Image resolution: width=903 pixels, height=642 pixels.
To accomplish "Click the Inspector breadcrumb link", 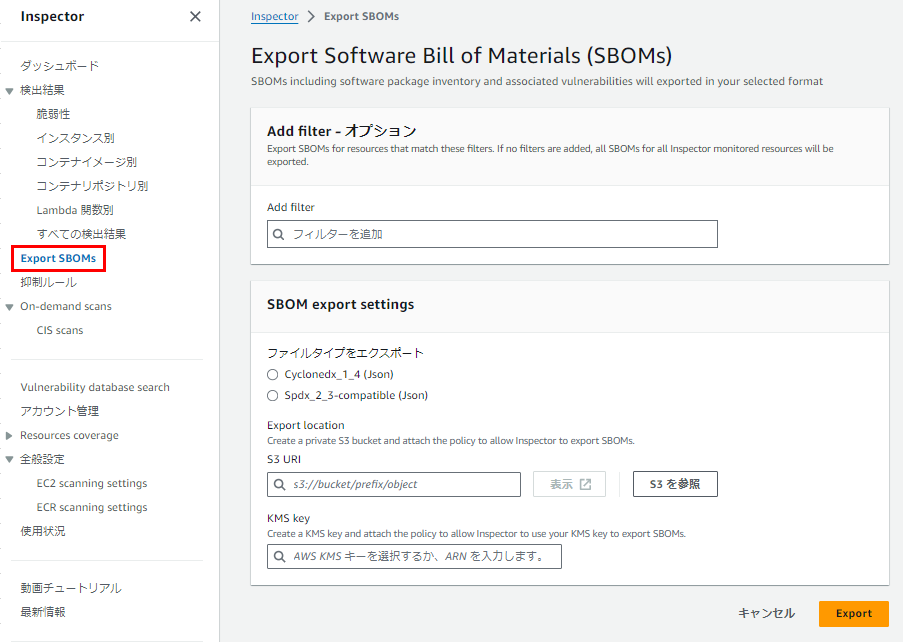I will 275,17.
